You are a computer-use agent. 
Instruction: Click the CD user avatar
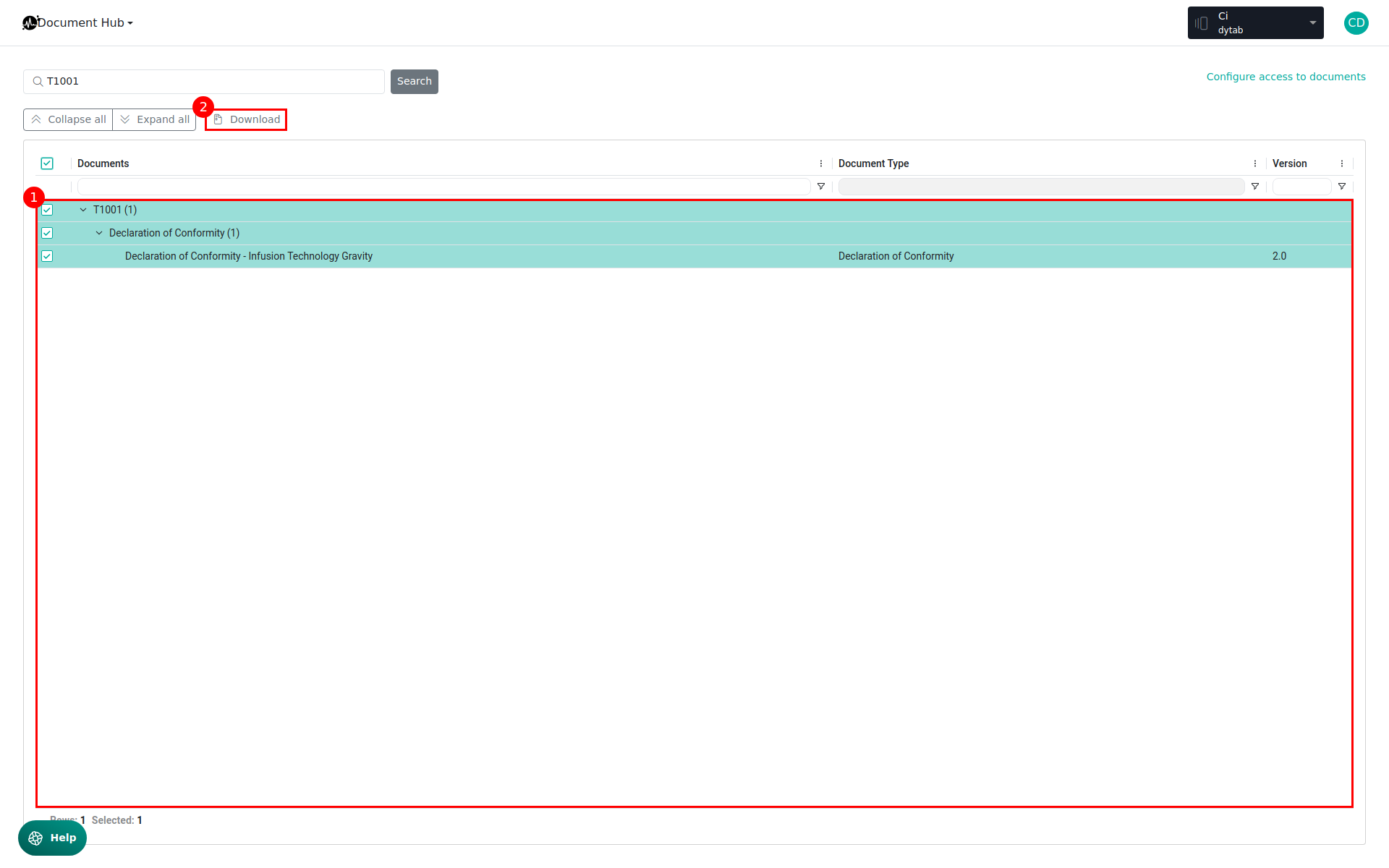coord(1356,23)
